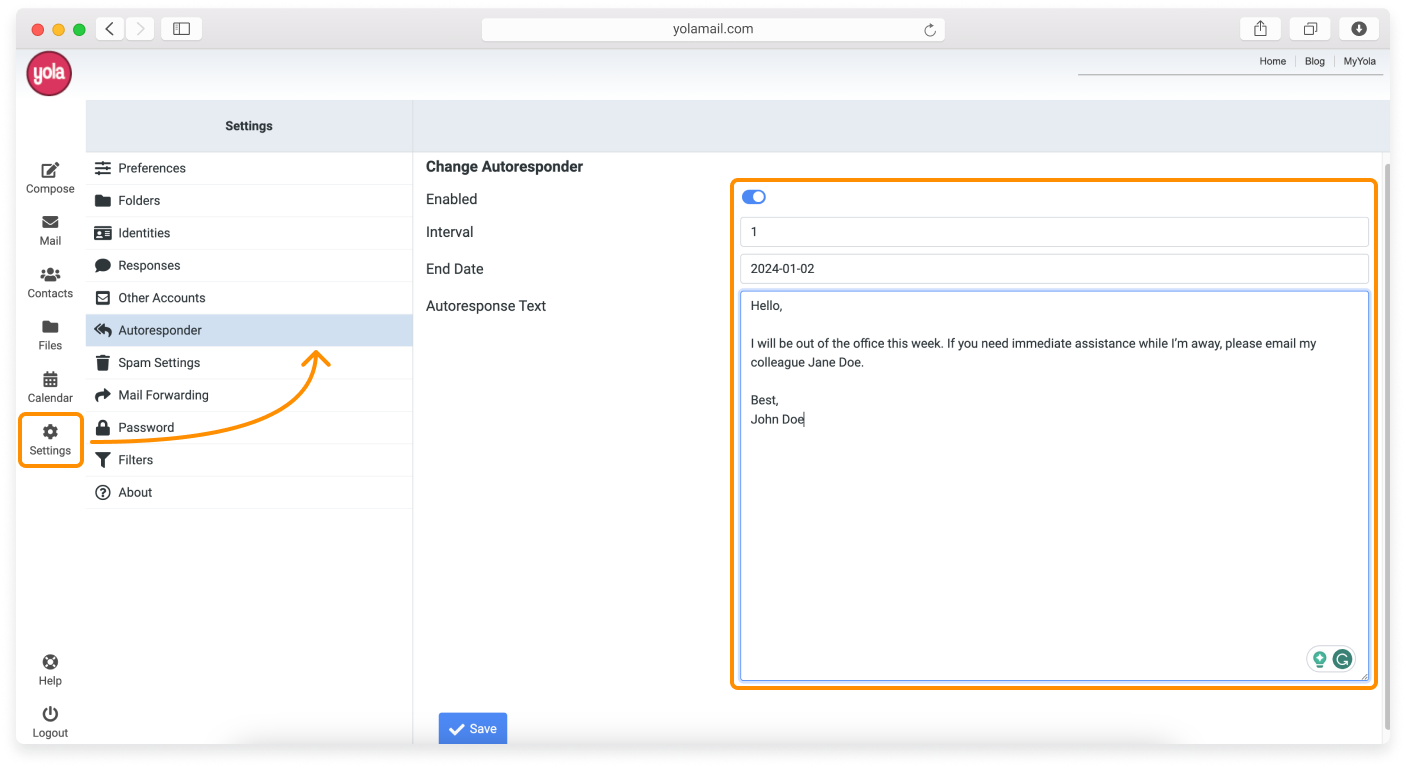Open Contacts in the sidebar
Image resolution: width=1406 pixels, height=768 pixels.
tap(50, 282)
